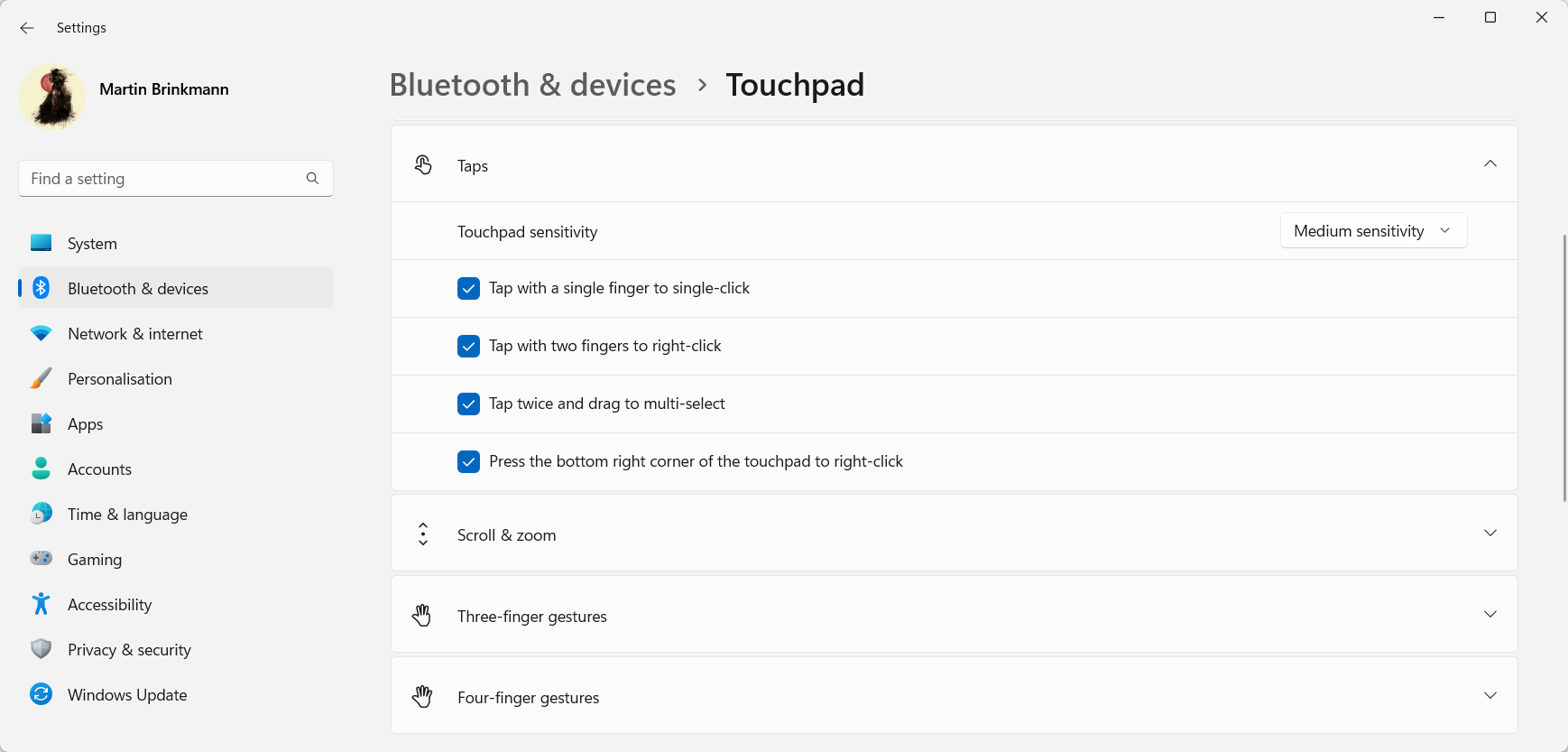
Task: Go to Network & internet label
Action: click(x=135, y=334)
